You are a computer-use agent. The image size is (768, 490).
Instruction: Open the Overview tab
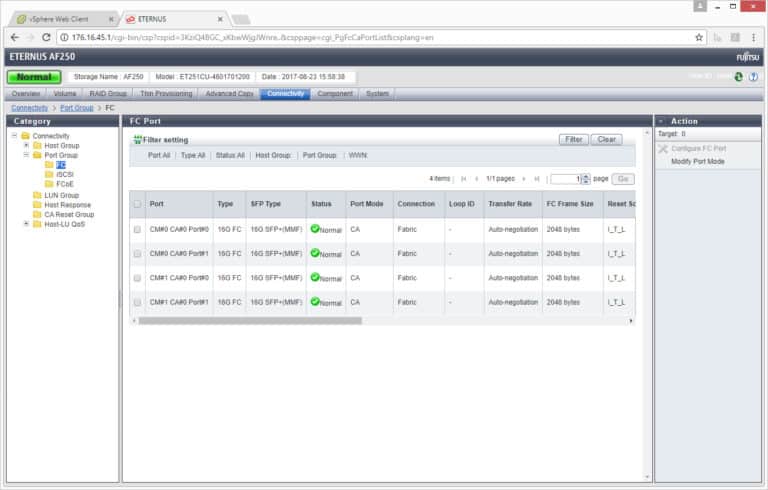26,94
